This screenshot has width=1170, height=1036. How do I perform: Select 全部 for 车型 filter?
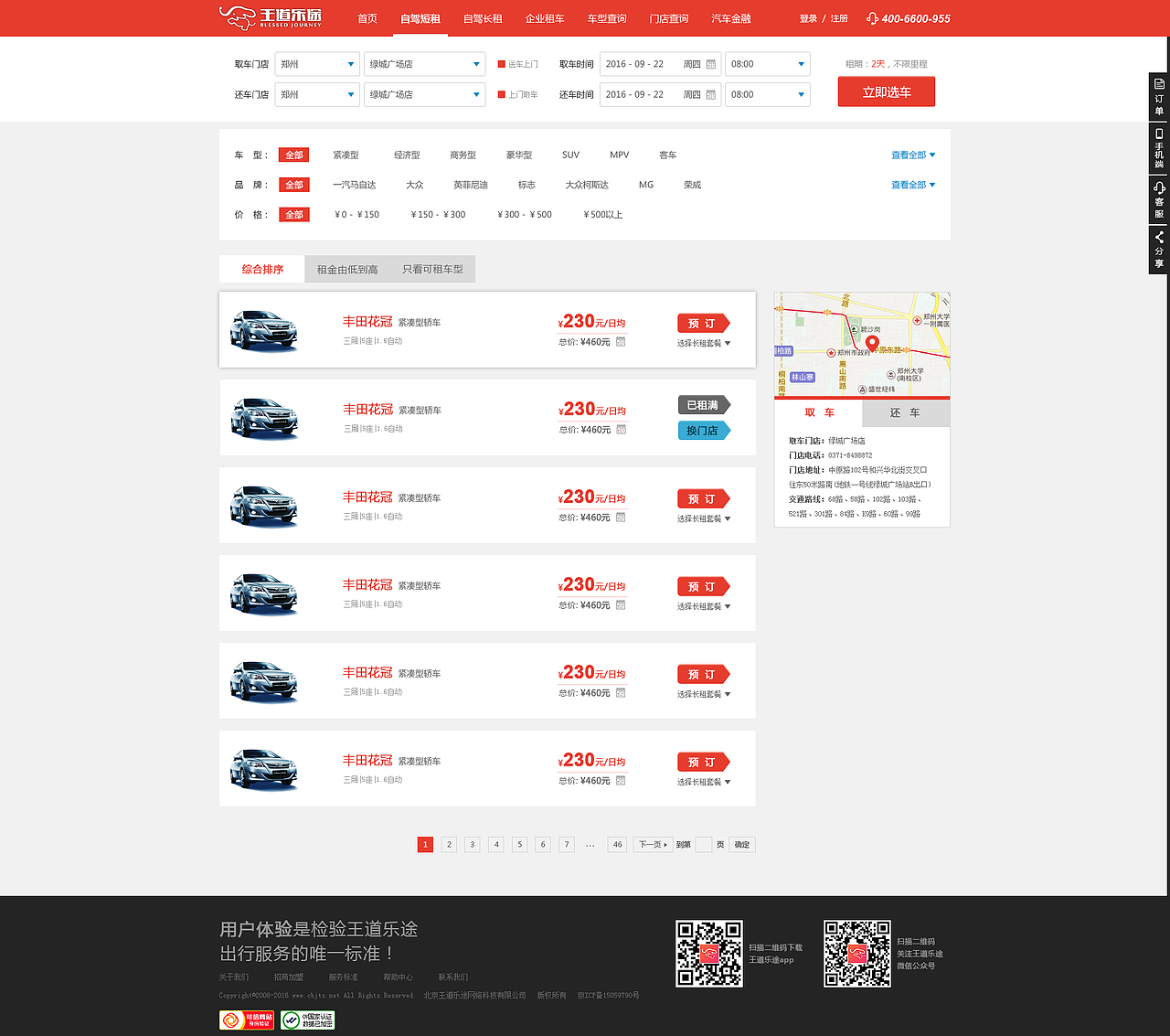pos(294,155)
